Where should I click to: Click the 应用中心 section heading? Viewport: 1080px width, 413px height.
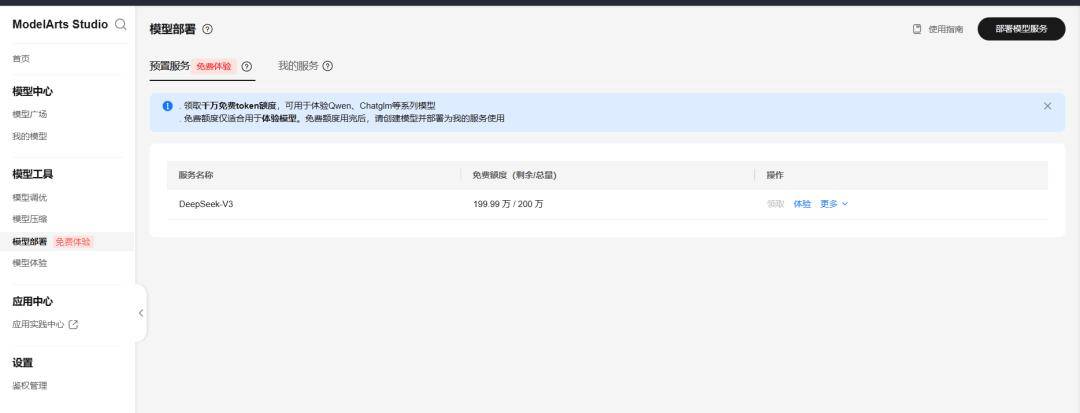point(32,301)
